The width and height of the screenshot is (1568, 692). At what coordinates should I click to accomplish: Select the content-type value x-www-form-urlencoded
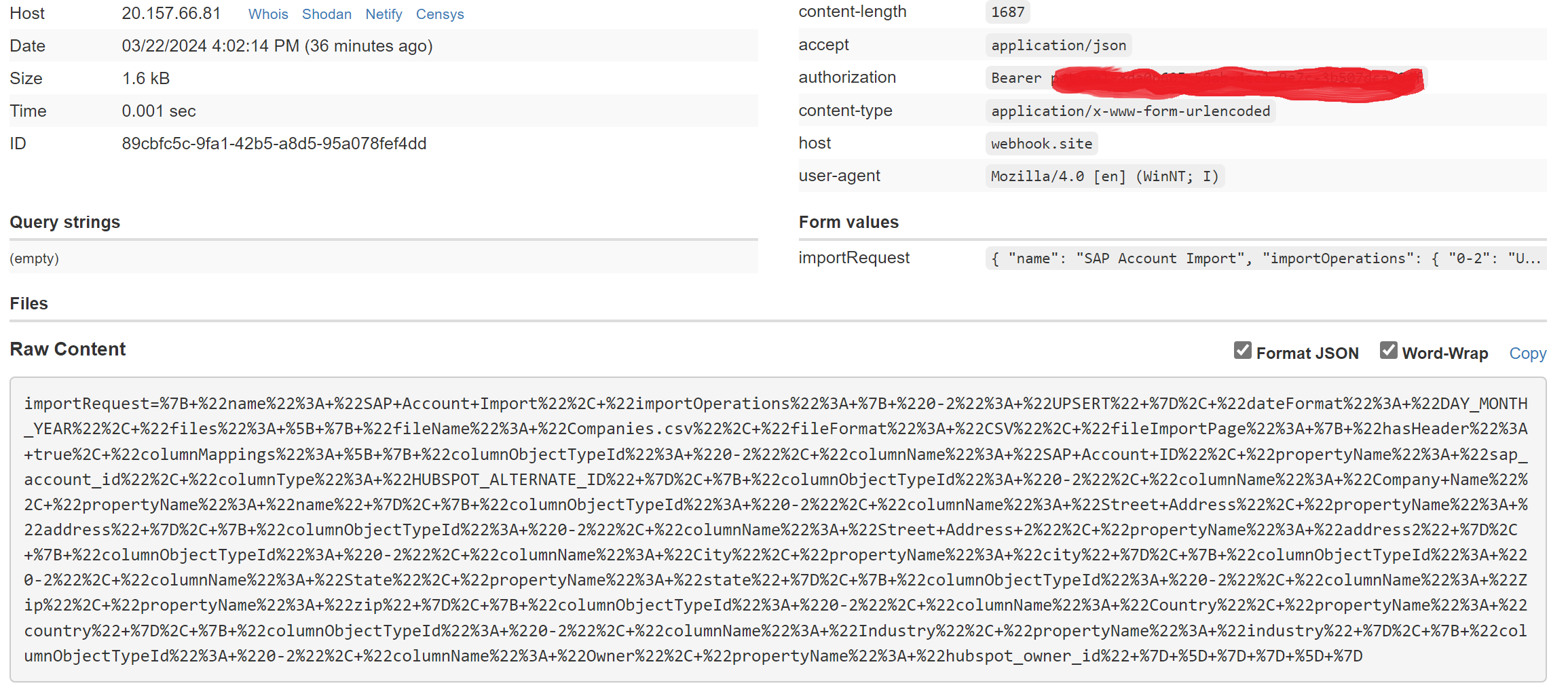1130,111
